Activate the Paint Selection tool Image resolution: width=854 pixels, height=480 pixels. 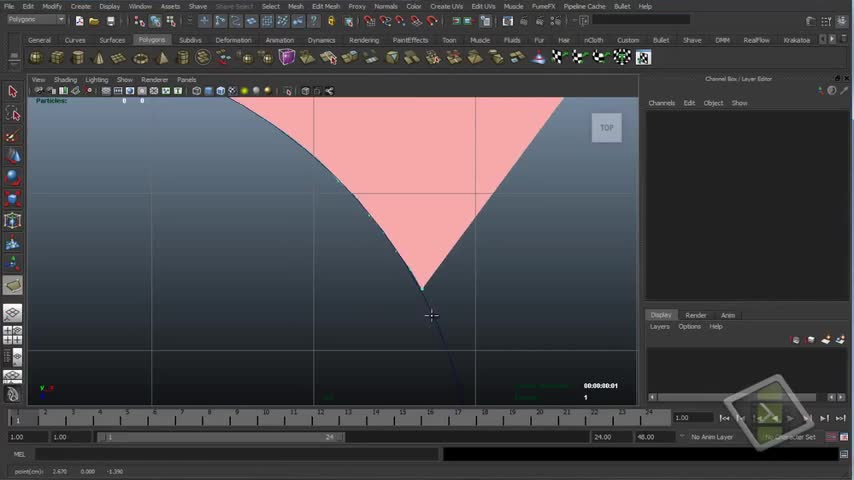pos(13,135)
